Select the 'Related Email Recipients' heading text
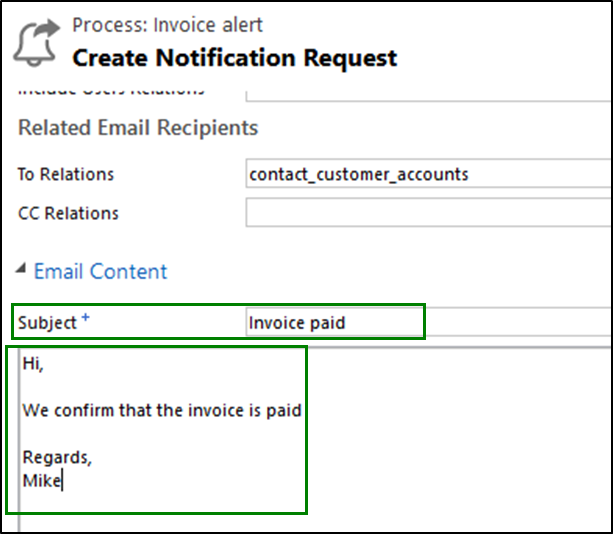The height and width of the screenshot is (534, 613). click(138, 128)
